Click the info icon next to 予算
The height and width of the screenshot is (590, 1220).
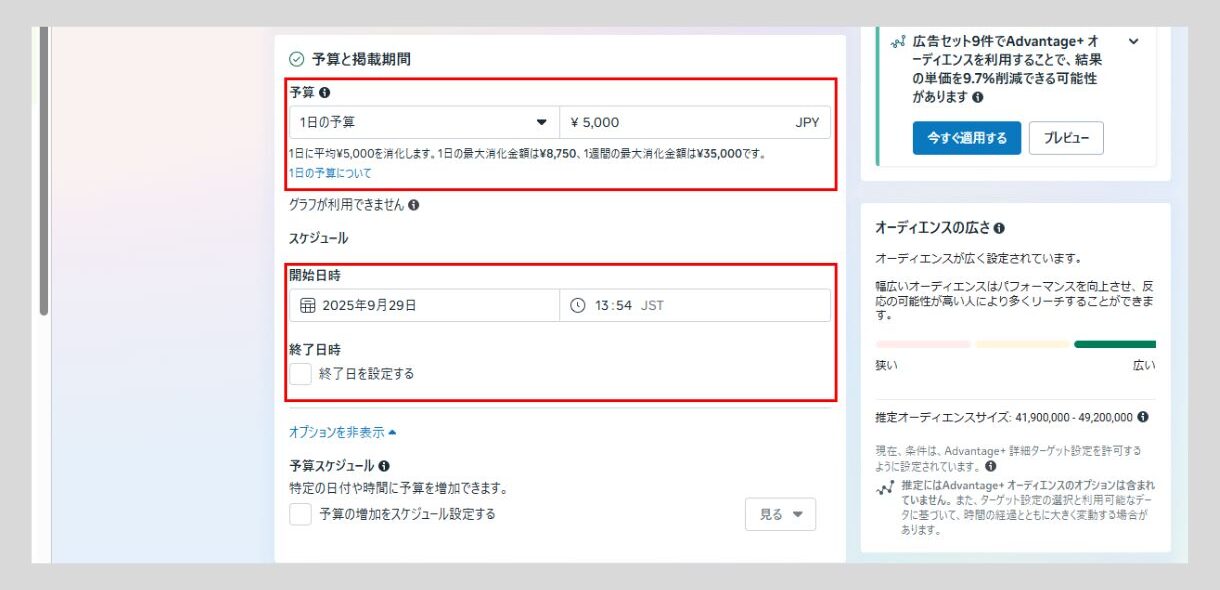(x=324, y=92)
